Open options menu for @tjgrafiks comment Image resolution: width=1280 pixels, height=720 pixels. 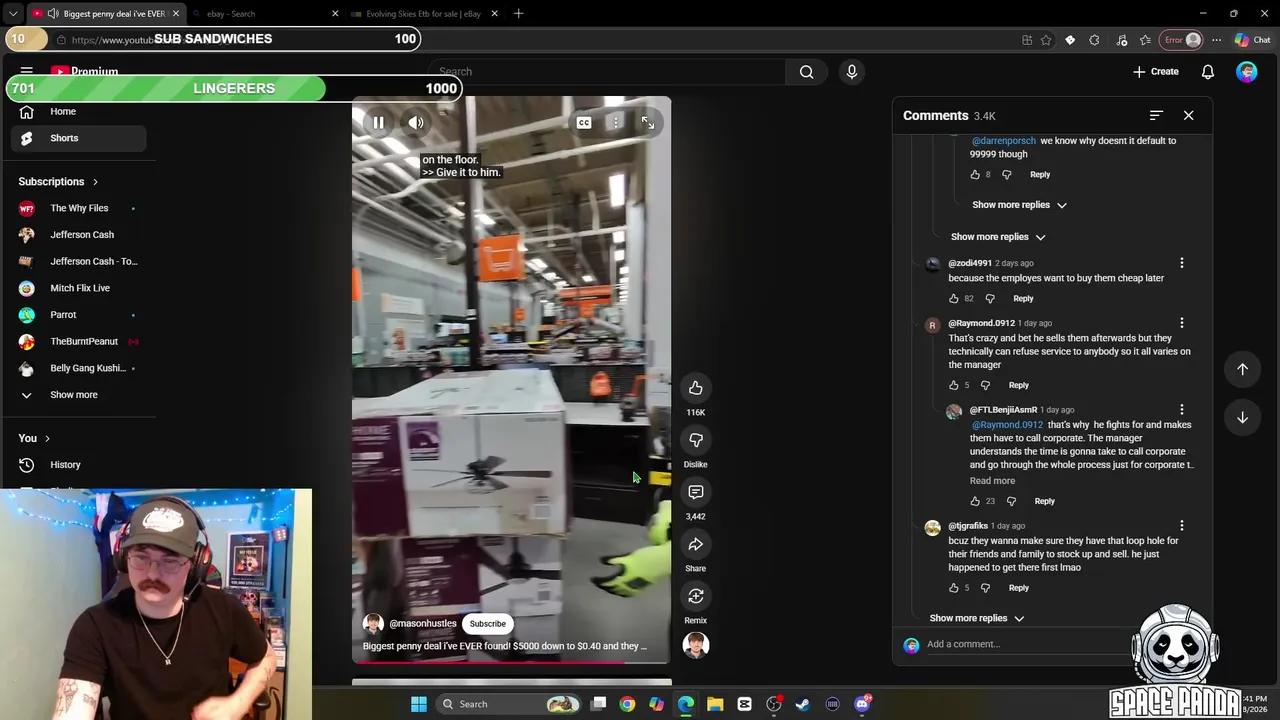click(1182, 526)
